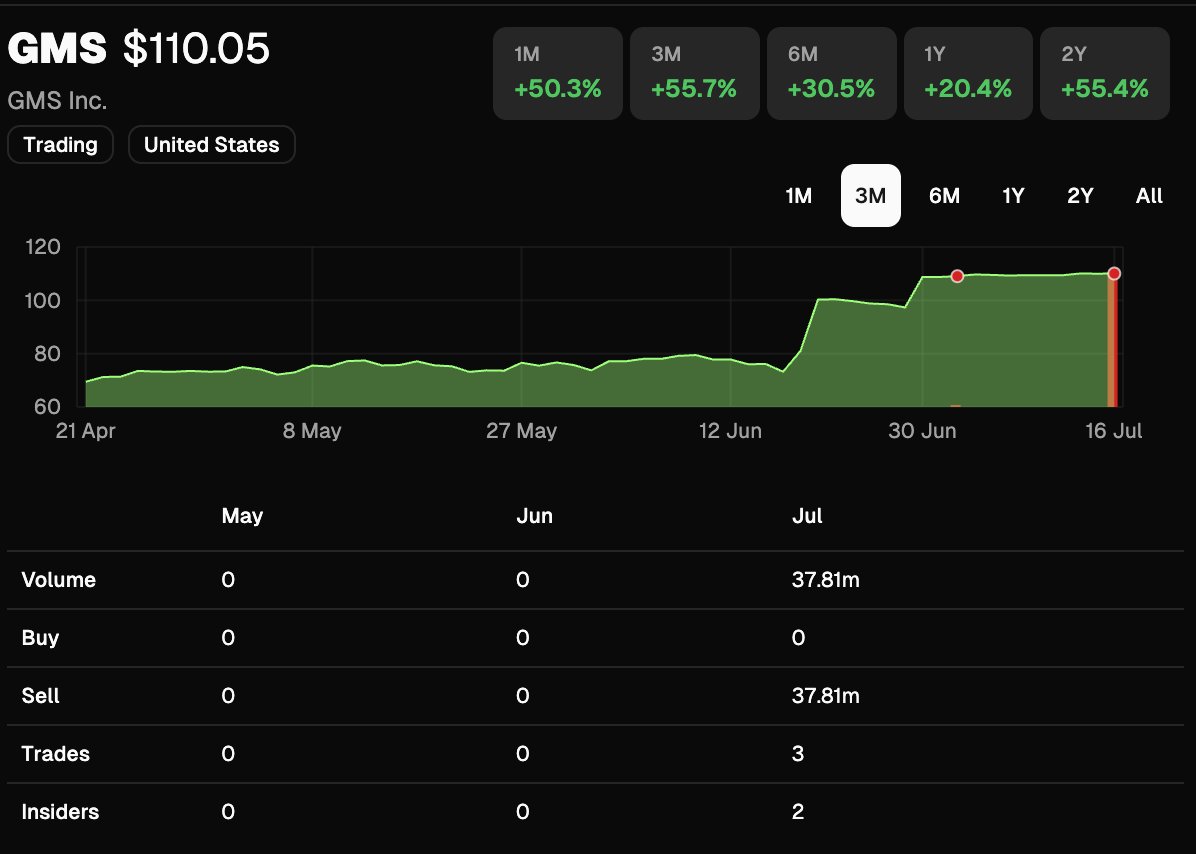Image resolution: width=1196 pixels, height=854 pixels.
Task: Click the red trade marker near 30 Jun
Action: [956, 276]
